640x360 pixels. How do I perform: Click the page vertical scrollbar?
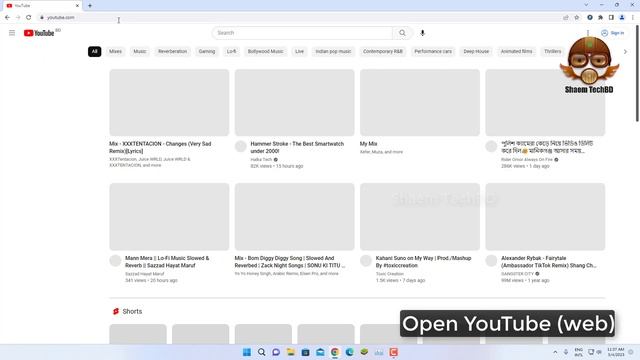coord(637,73)
